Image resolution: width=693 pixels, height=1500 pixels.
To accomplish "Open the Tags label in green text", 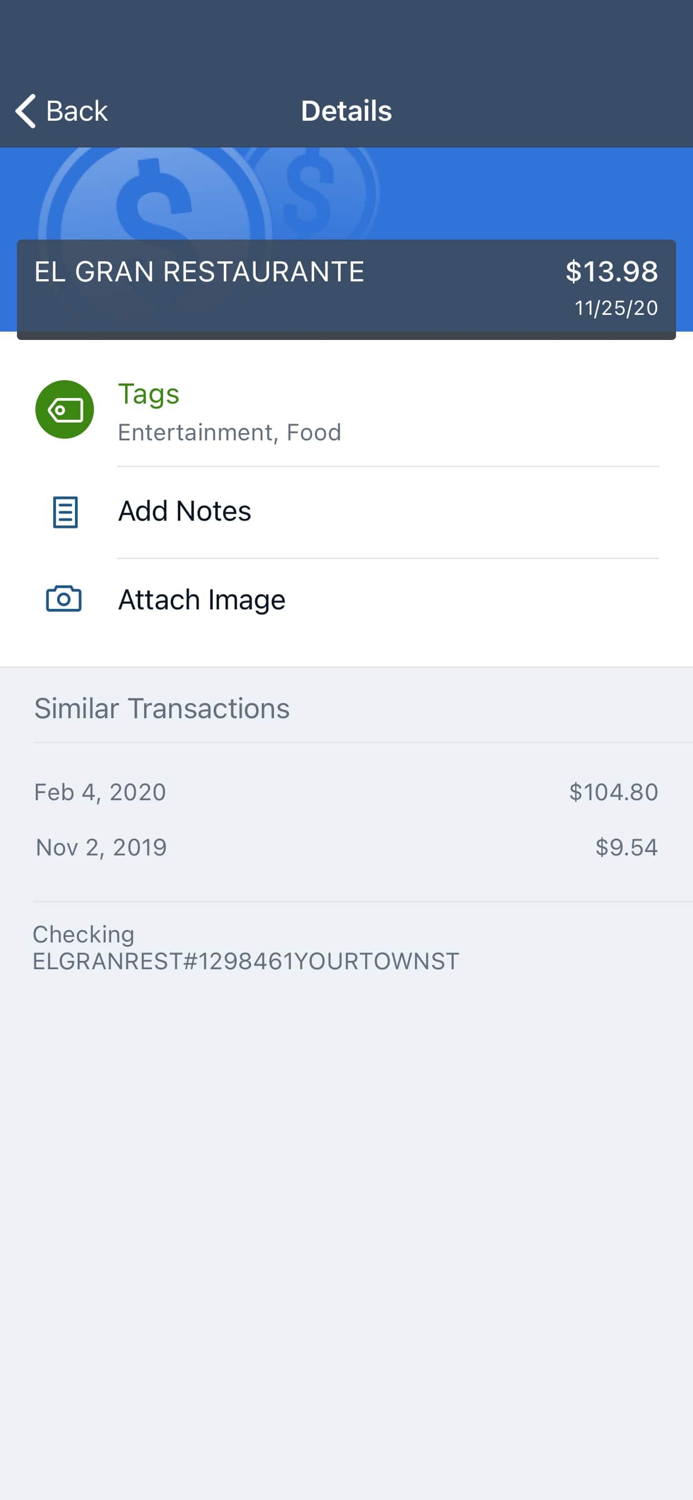I will (x=148, y=394).
